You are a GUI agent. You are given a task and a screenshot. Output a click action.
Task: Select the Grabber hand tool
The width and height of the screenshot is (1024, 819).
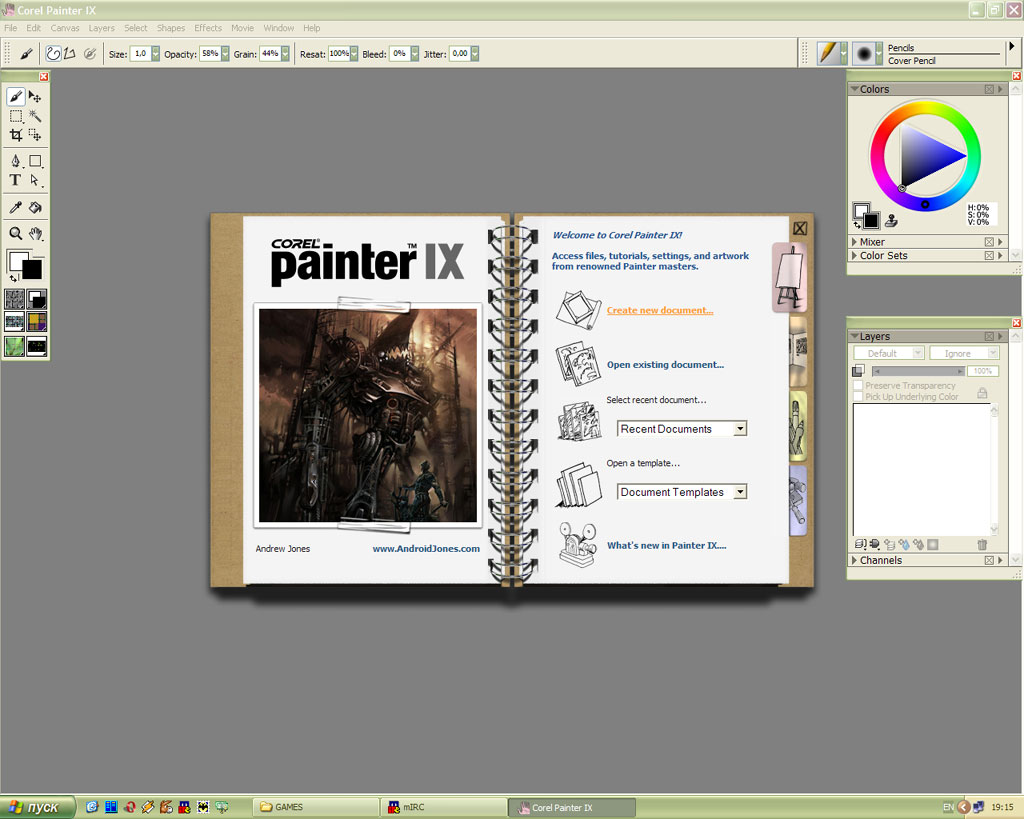pyautogui.click(x=35, y=233)
